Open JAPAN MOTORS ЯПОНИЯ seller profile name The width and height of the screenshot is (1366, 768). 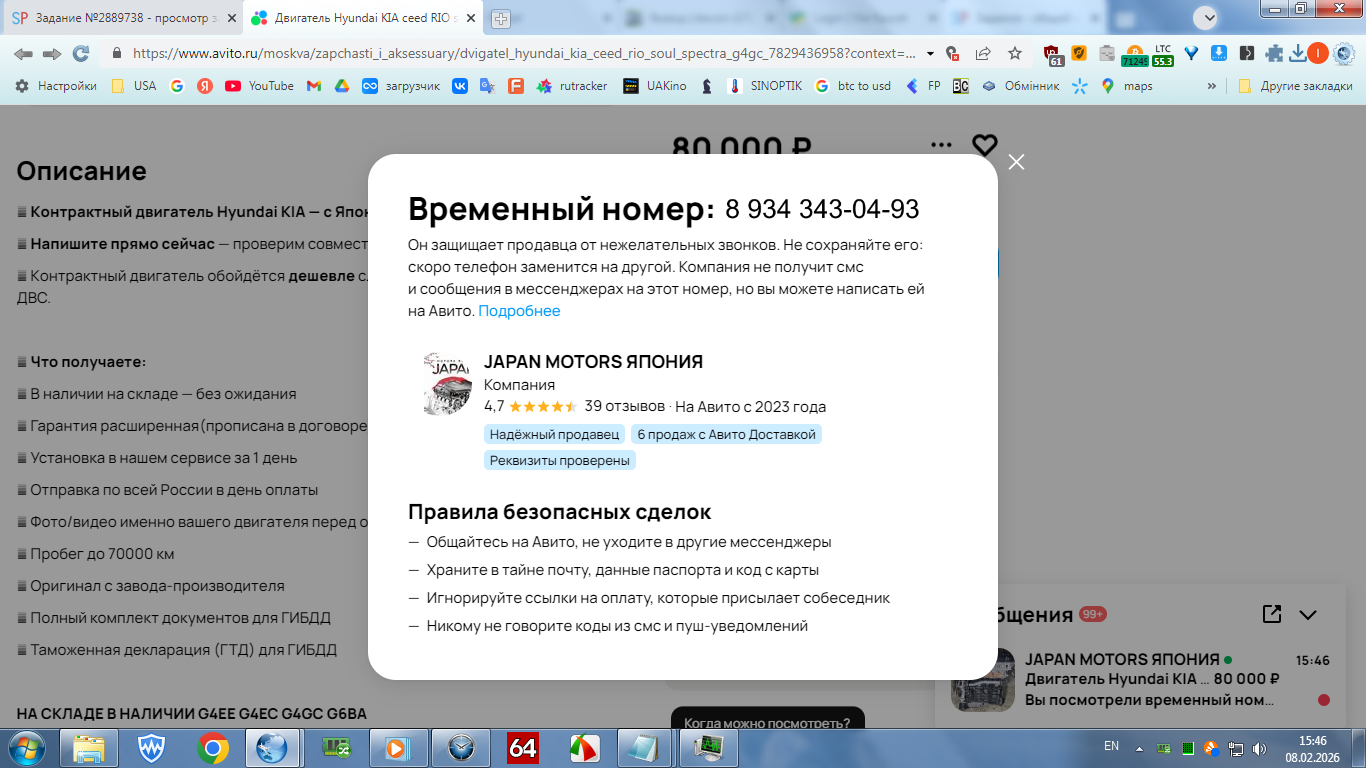(593, 362)
